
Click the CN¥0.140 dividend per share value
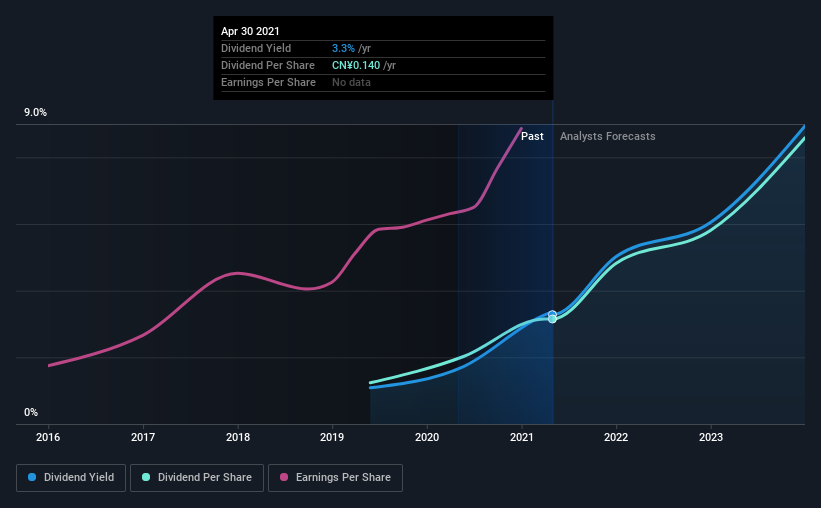356,65
